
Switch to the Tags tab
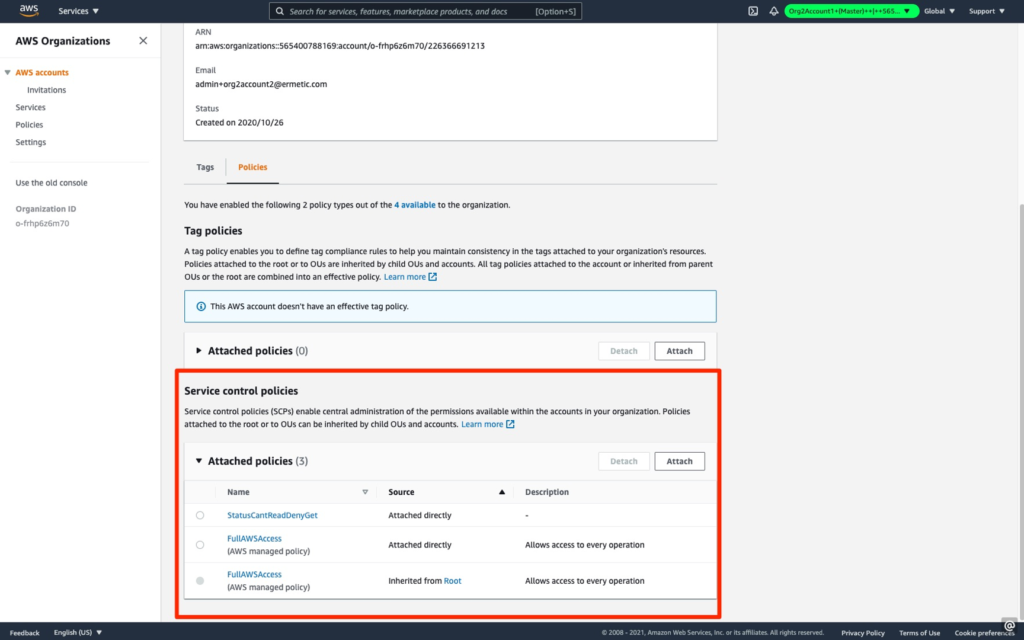click(205, 167)
